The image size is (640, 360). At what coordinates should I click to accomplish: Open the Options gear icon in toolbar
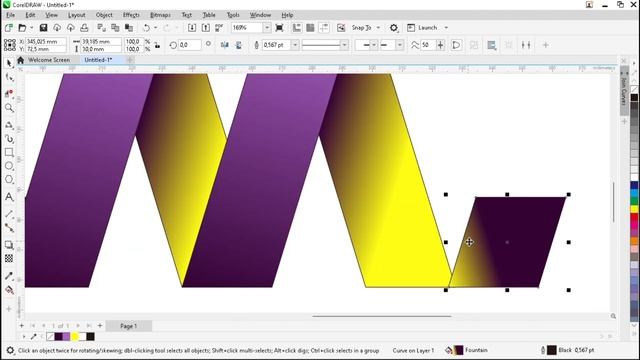pyautogui.click(x=393, y=28)
